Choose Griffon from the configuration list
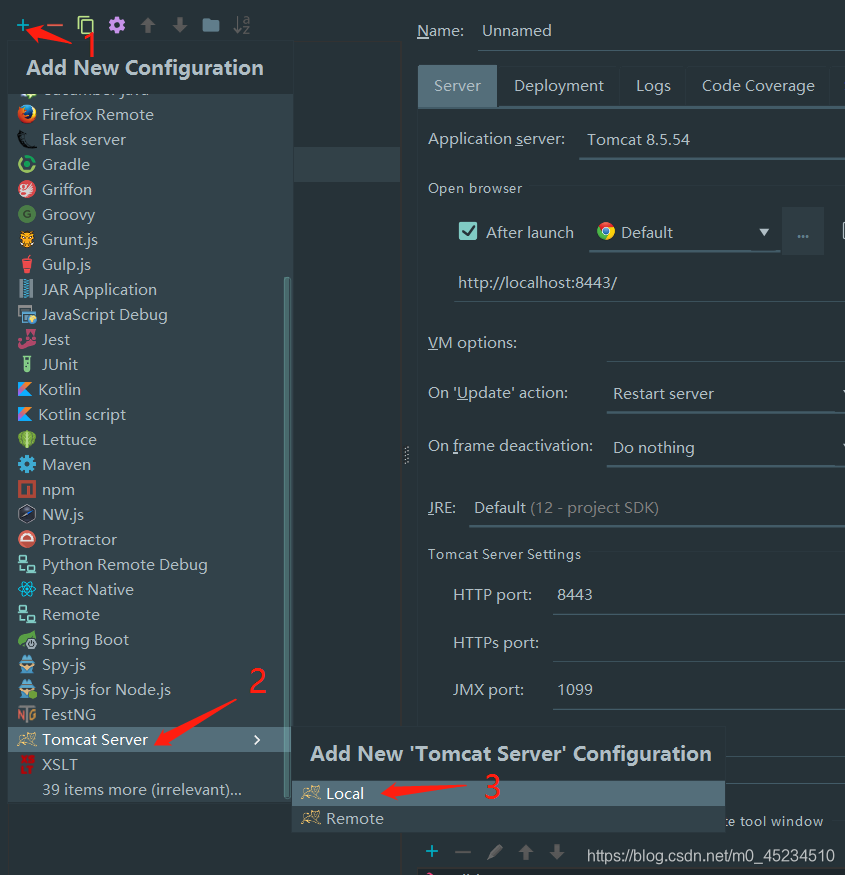Screen dimensions: 845x875 pos(151,190)
